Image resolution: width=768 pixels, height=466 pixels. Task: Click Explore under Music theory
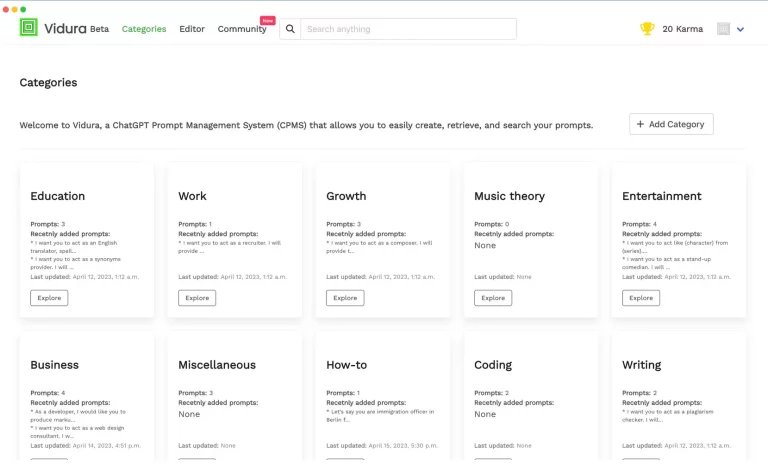click(493, 298)
